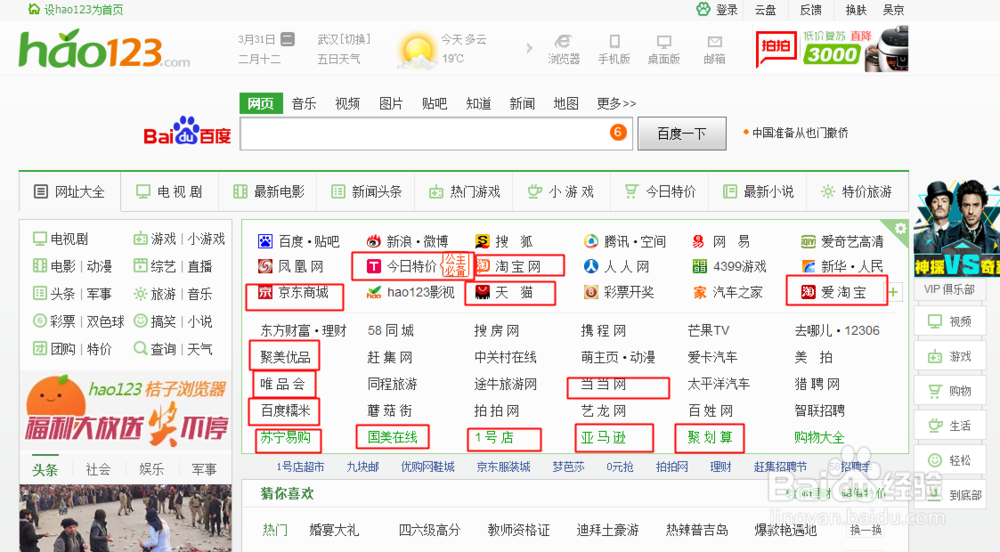Open the 电视剧 navigation tab
The width and height of the screenshot is (1000, 552).
point(170,192)
